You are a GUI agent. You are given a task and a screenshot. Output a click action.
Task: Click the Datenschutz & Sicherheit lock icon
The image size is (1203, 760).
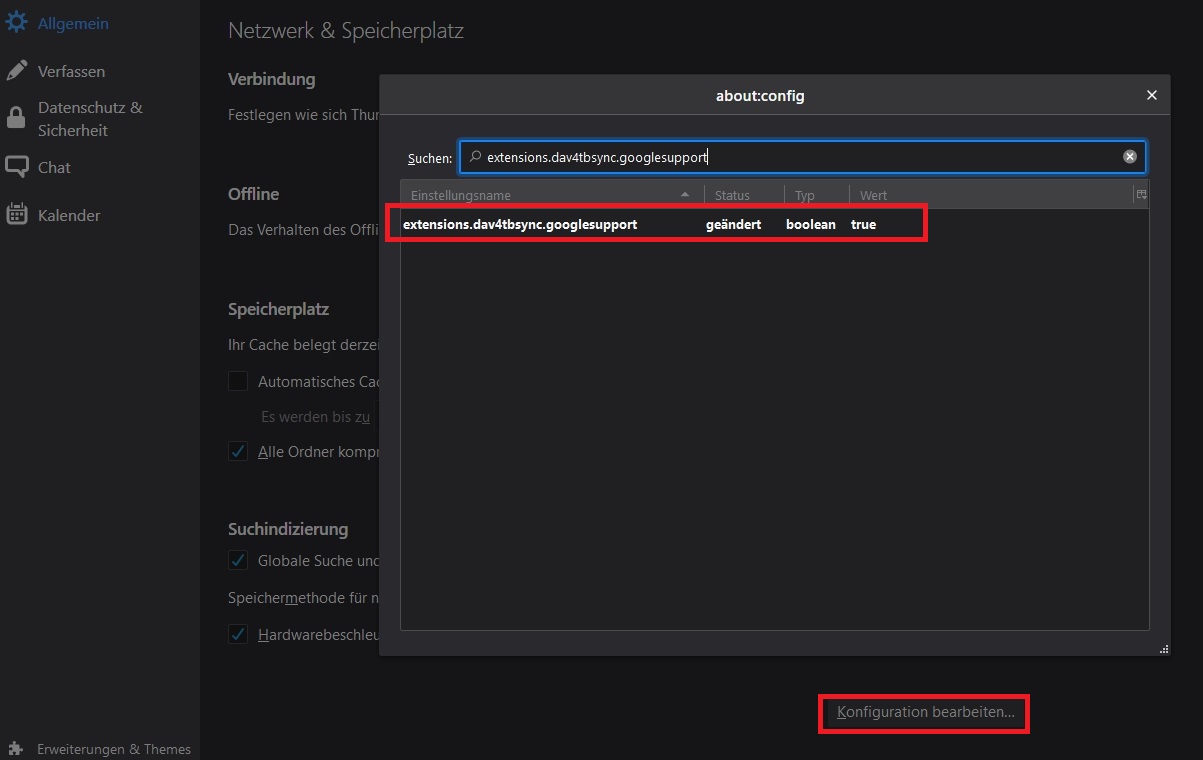point(16,119)
